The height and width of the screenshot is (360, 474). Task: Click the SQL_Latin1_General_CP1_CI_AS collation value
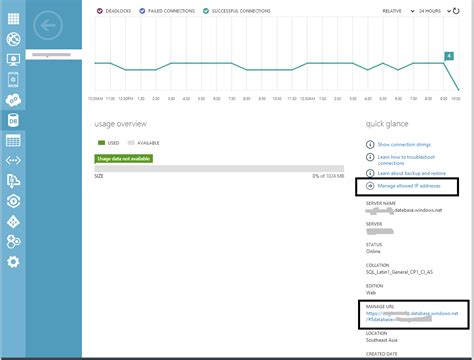click(399, 272)
